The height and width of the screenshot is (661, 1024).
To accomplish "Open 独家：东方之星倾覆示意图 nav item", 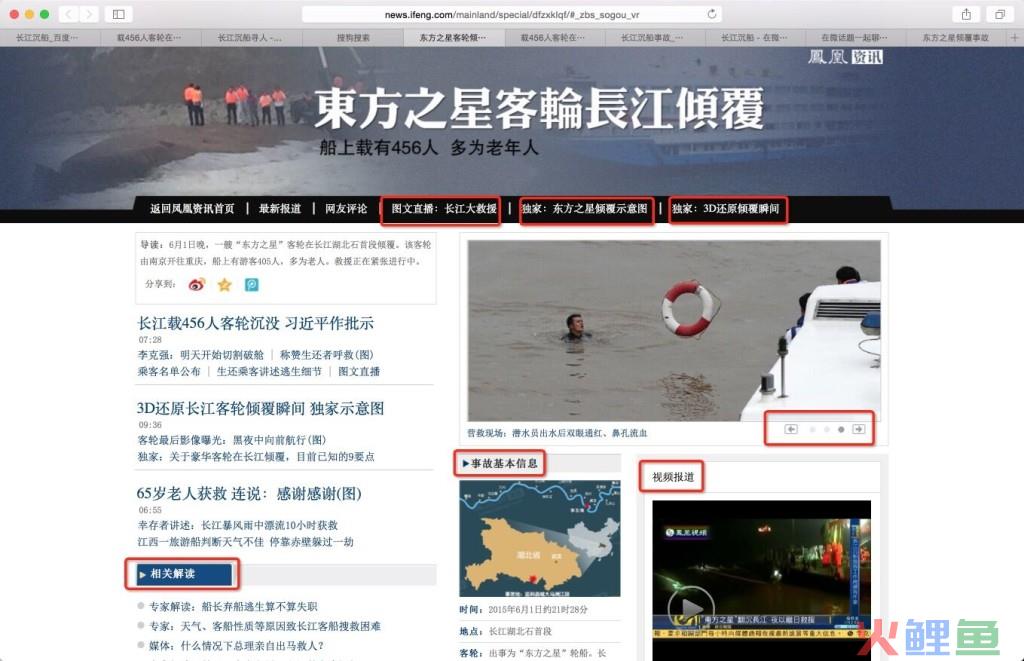I will click(x=584, y=208).
